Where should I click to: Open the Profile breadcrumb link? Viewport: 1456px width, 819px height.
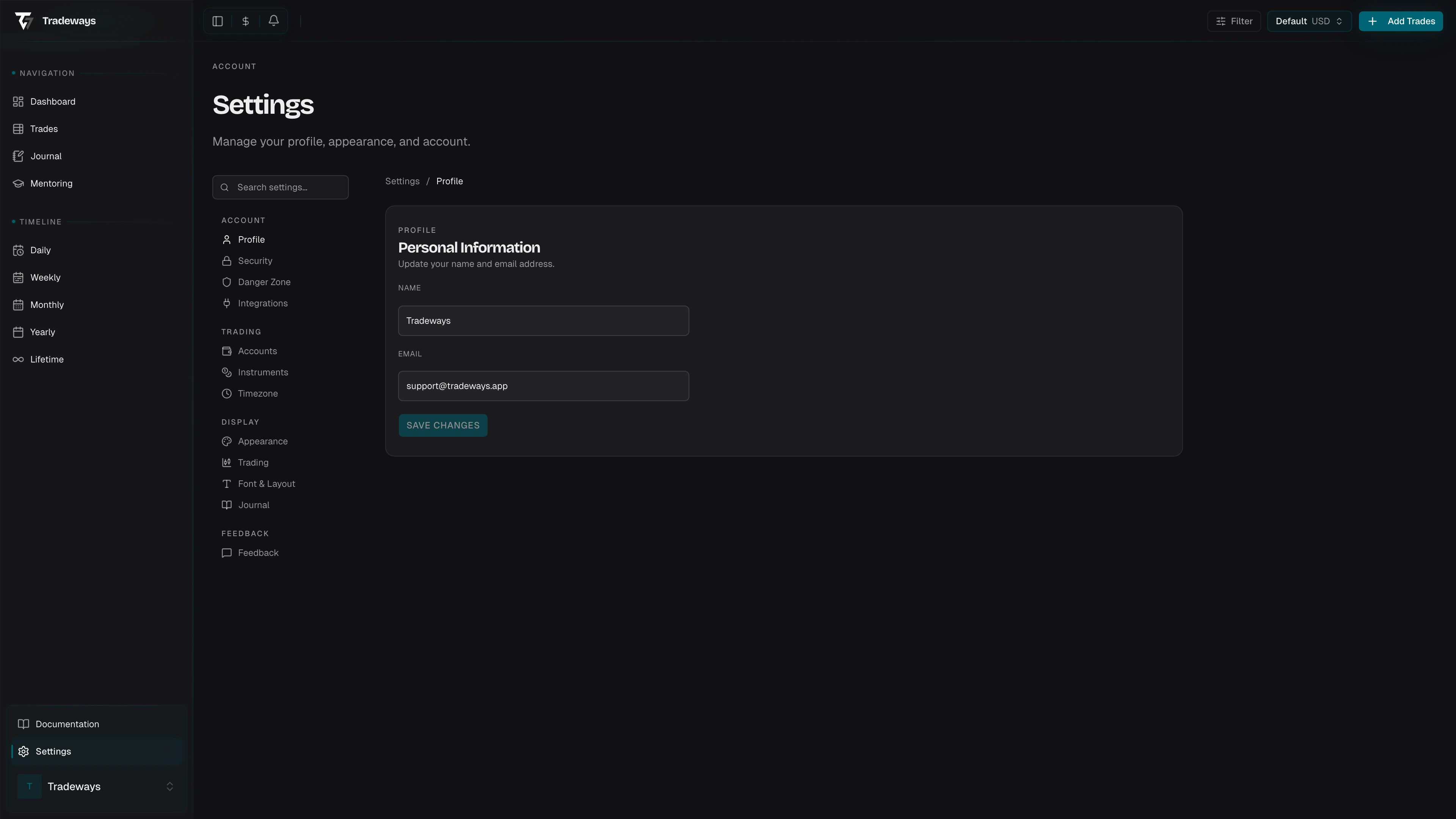(449, 181)
